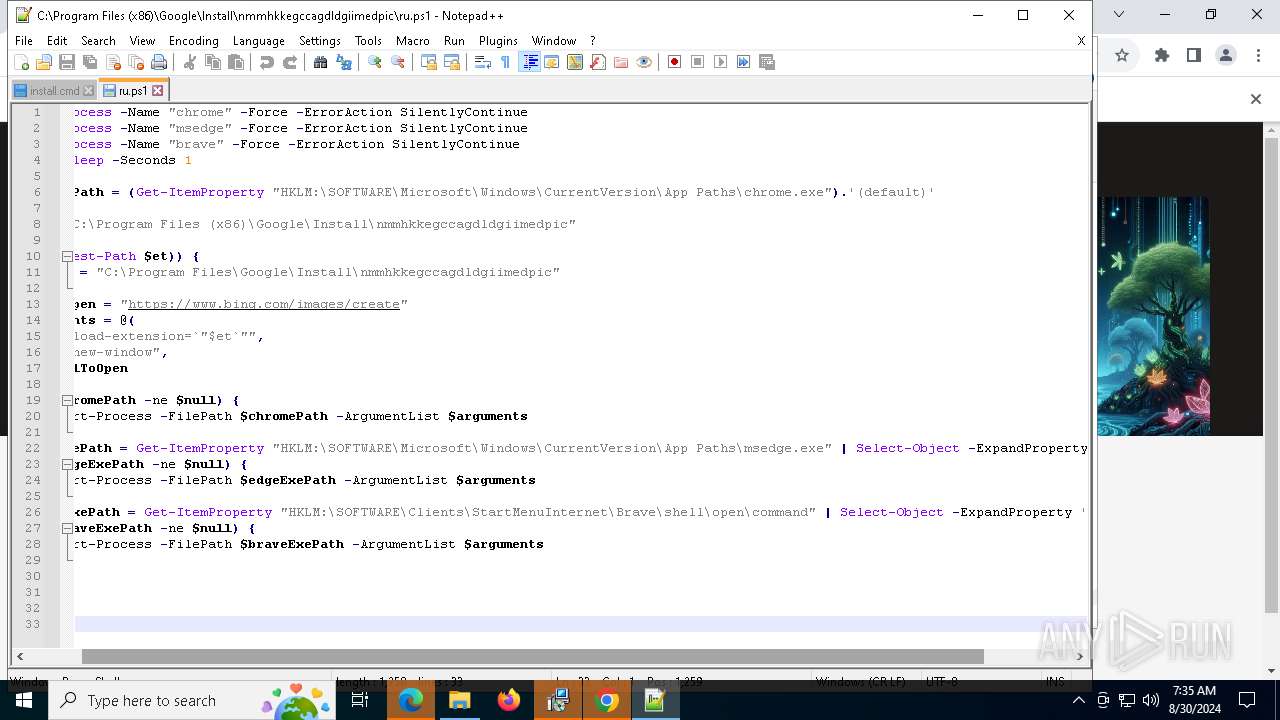Viewport: 1280px width, 720px height.
Task: Click the macro Playback icon
Action: [x=721, y=62]
